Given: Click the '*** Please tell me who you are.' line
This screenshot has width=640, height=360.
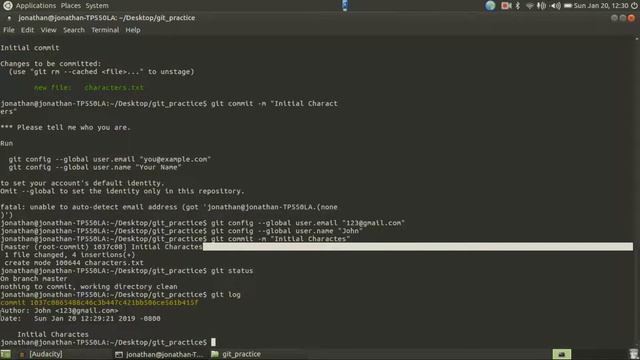Looking at the screenshot, I should [x=65, y=127].
